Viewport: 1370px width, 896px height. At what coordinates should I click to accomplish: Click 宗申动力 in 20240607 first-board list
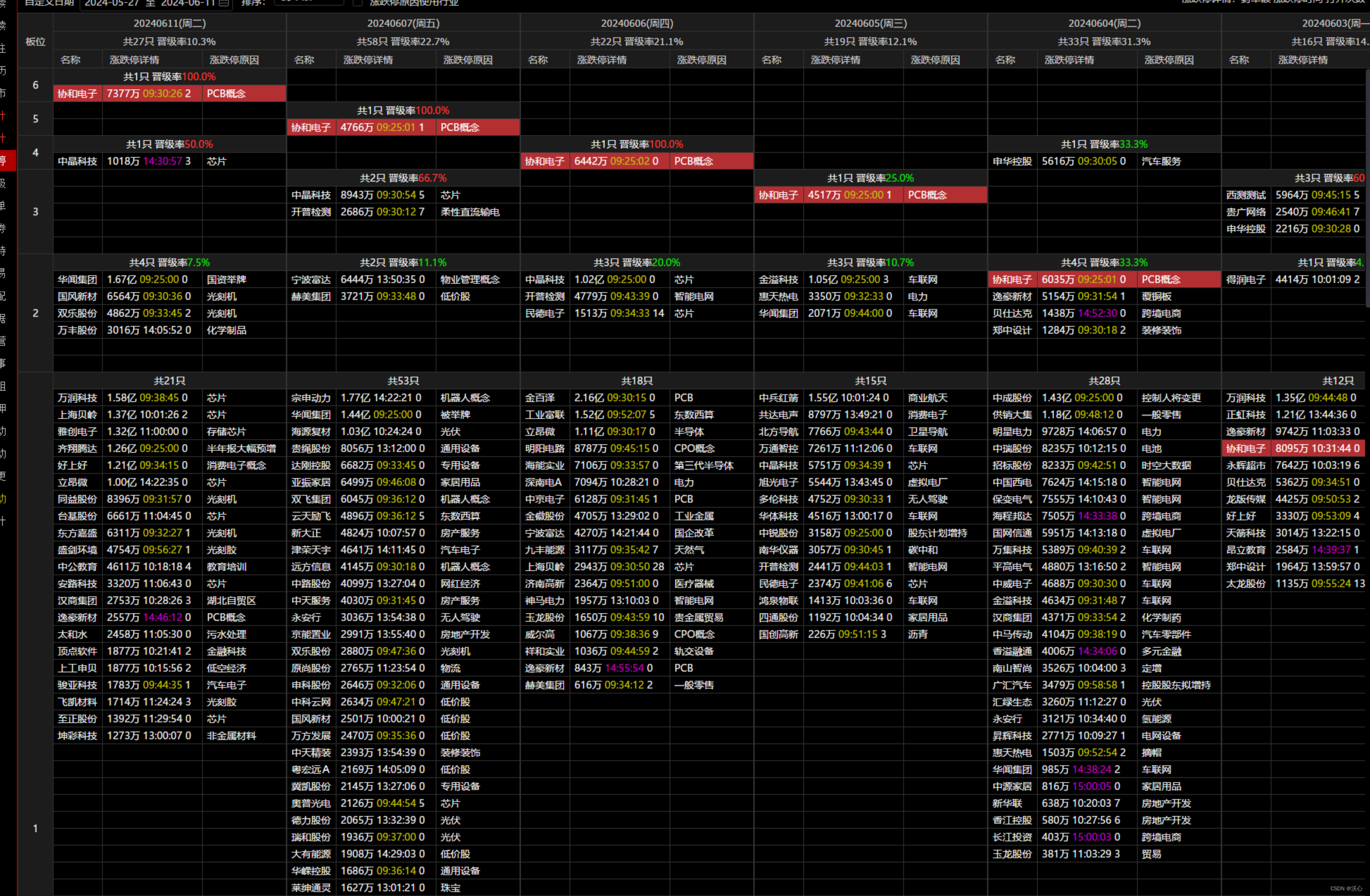click(311, 398)
